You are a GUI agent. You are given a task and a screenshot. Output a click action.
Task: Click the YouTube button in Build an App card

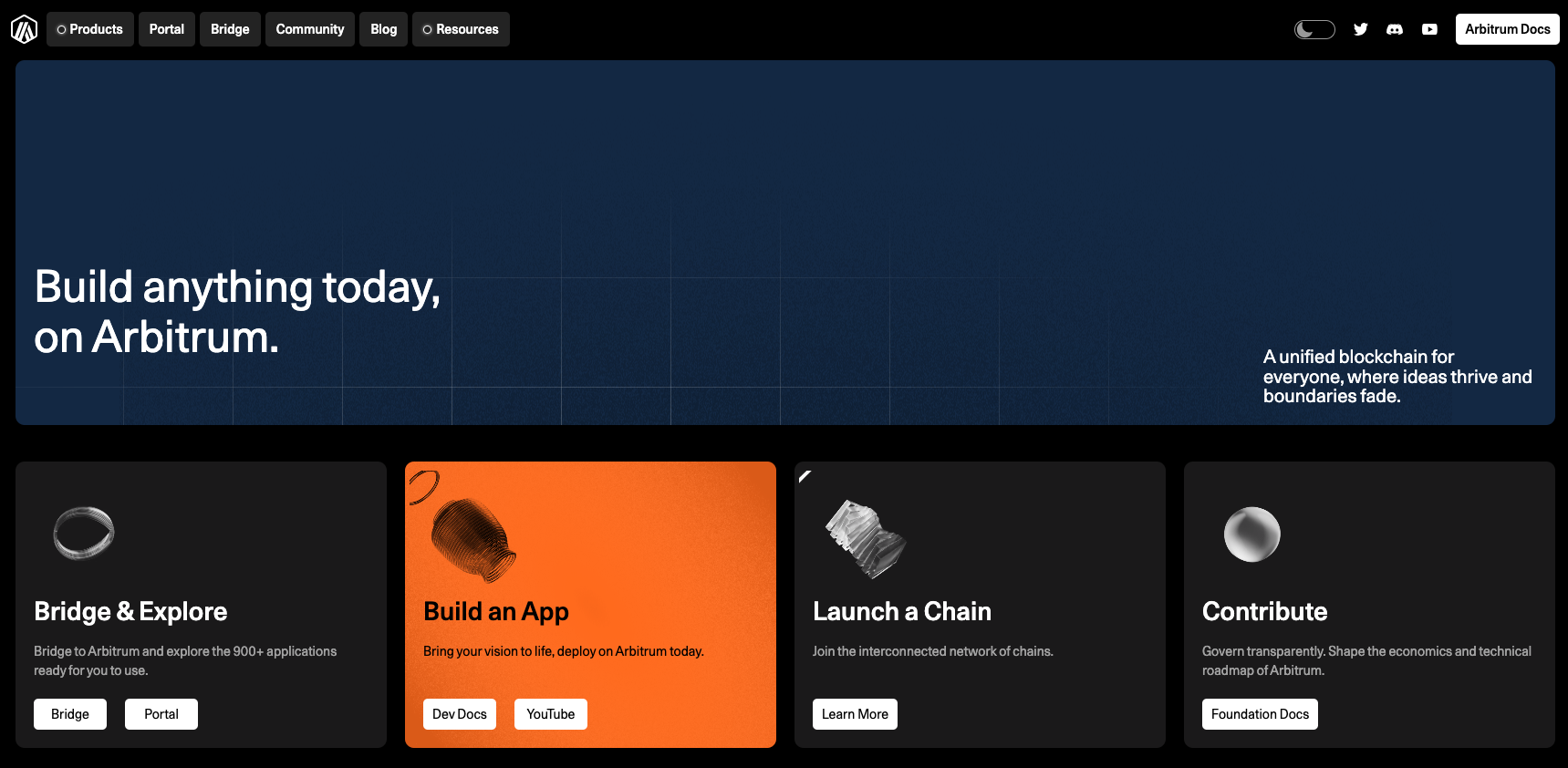551,714
